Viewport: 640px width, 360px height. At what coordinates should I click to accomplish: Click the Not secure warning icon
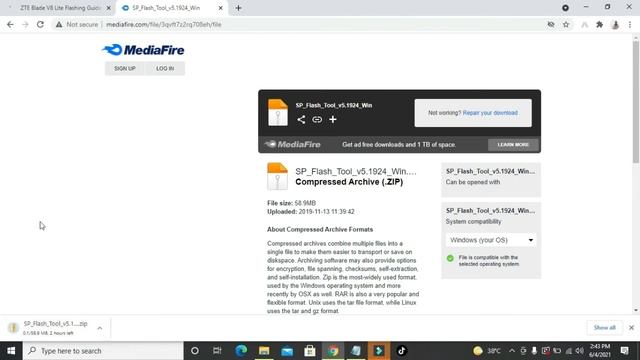click(59, 24)
